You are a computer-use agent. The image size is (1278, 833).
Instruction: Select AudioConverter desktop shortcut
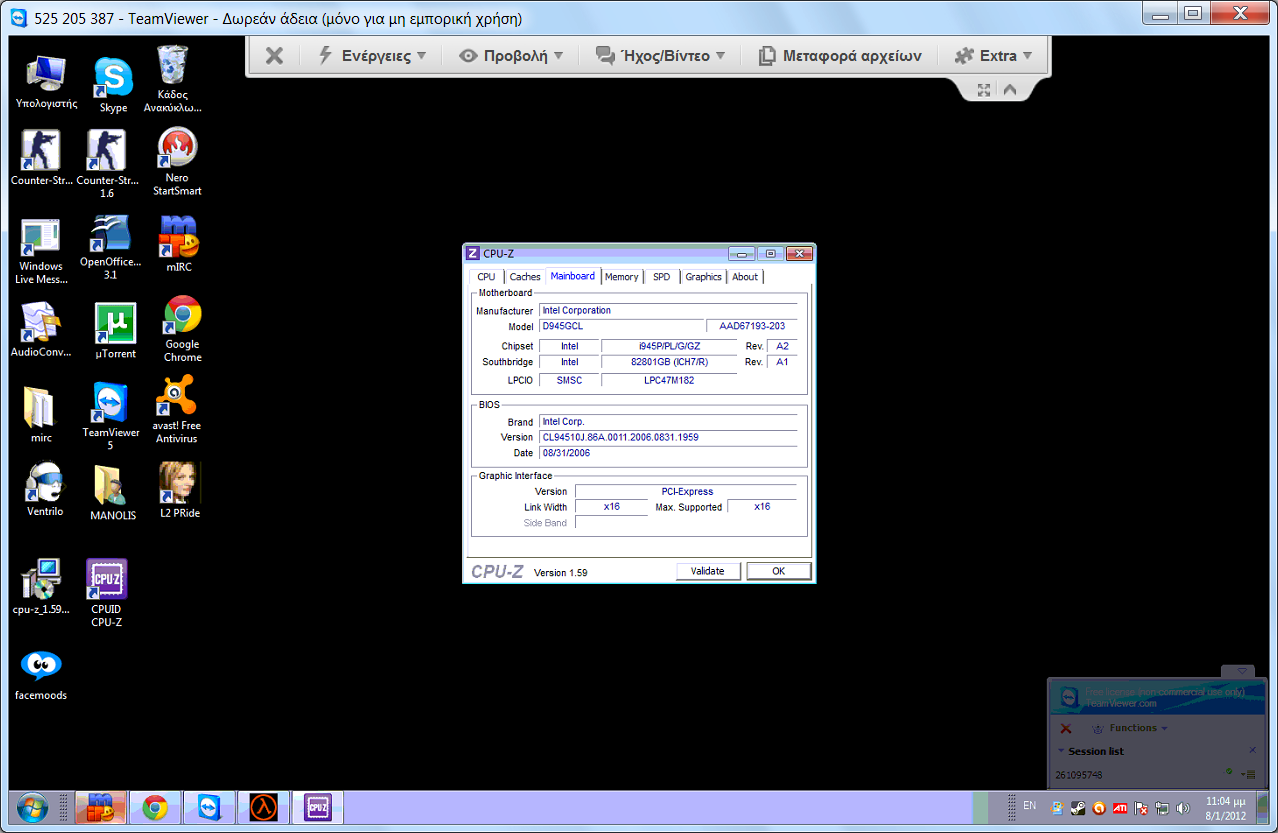[41, 330]
